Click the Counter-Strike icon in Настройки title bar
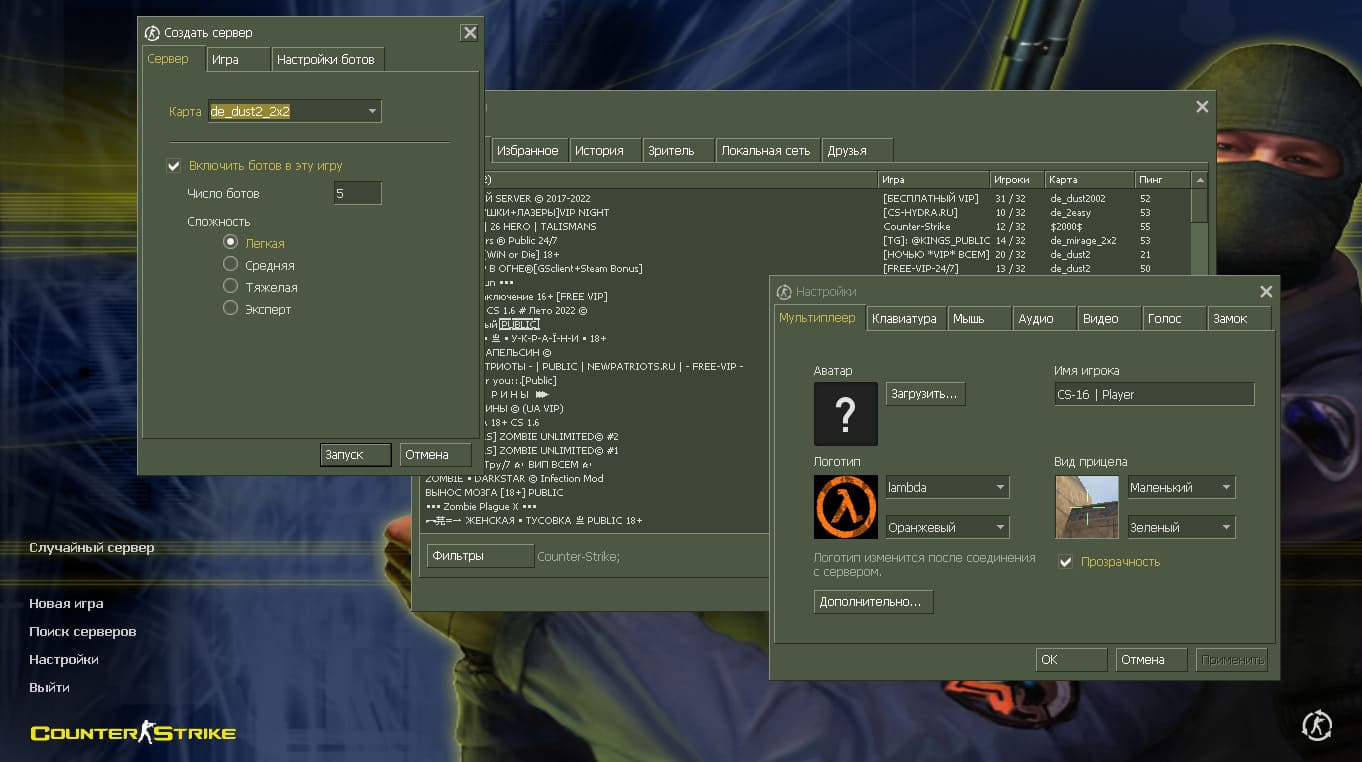The height and width of the screenshot is (762, 1362). coord(785,292)
